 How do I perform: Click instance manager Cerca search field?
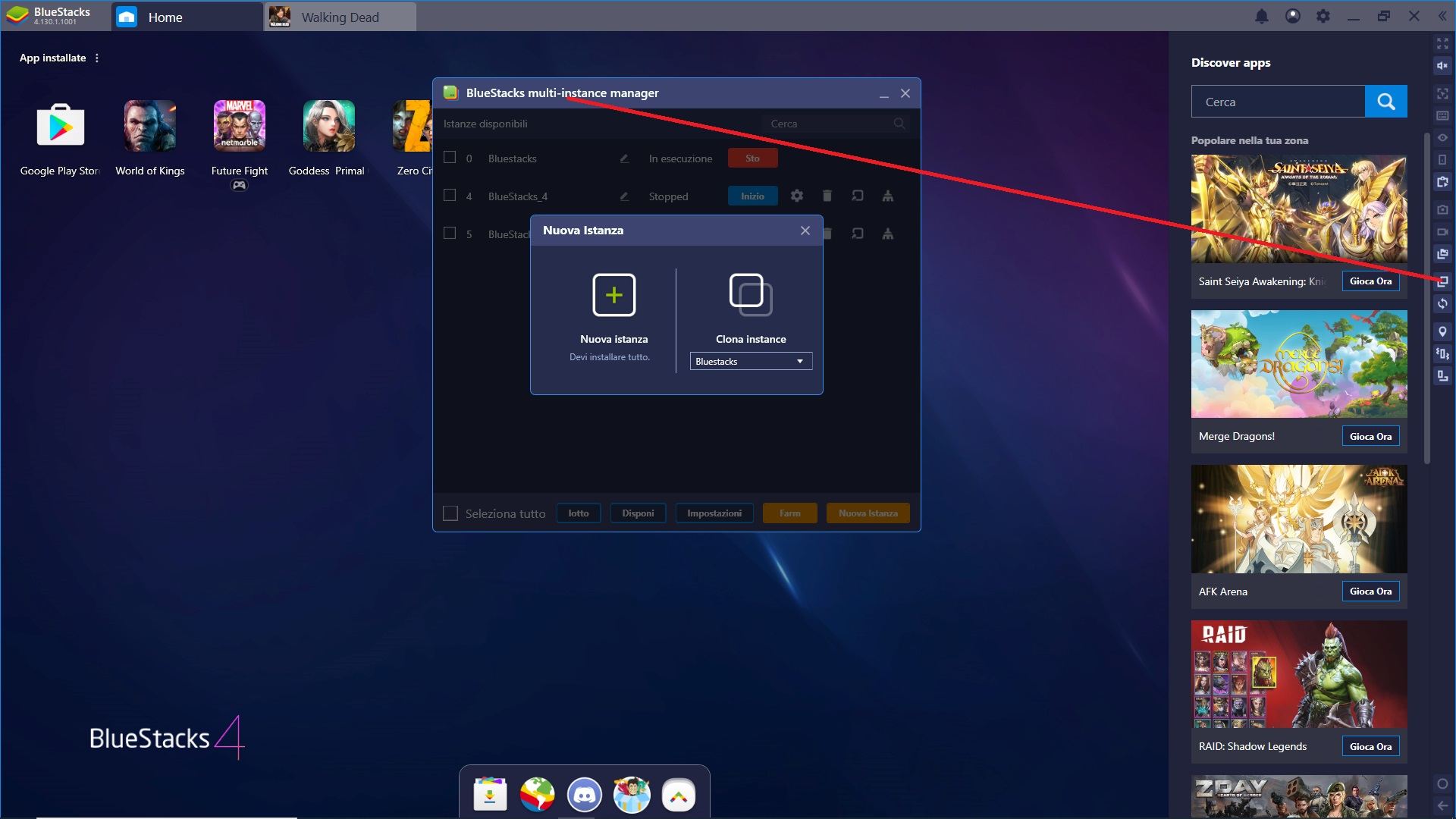click(x=836, y=124)
